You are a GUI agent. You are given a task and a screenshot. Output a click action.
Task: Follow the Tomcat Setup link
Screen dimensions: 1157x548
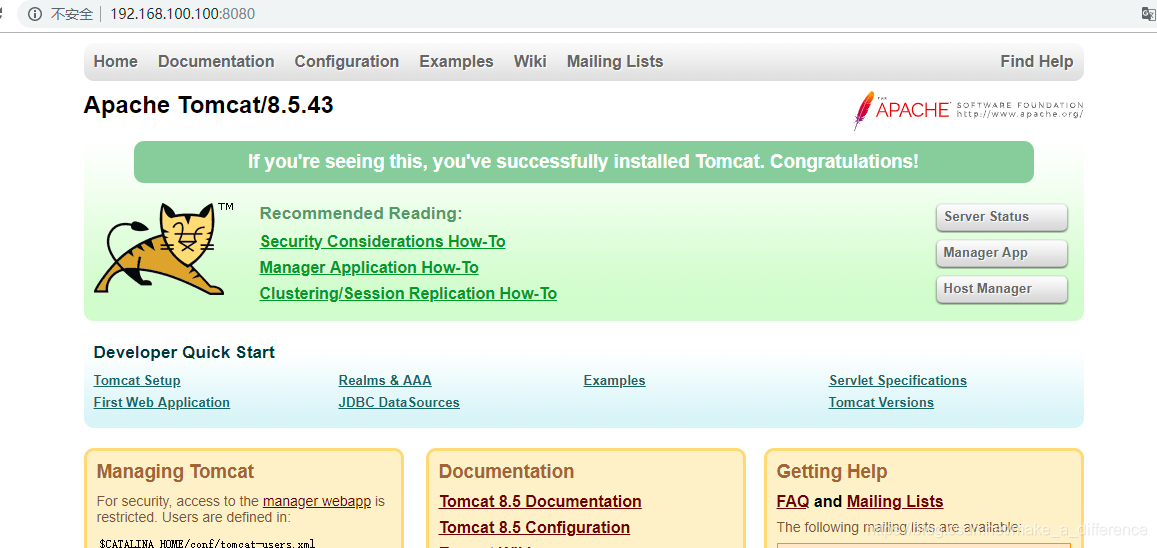pyautogui.click(x=137, y=381)
